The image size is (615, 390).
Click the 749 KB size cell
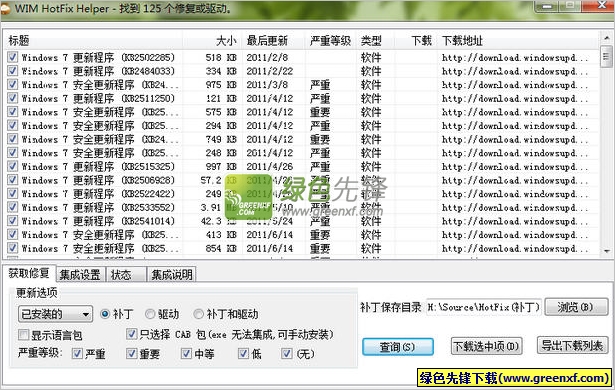click(x=221, y=139)
